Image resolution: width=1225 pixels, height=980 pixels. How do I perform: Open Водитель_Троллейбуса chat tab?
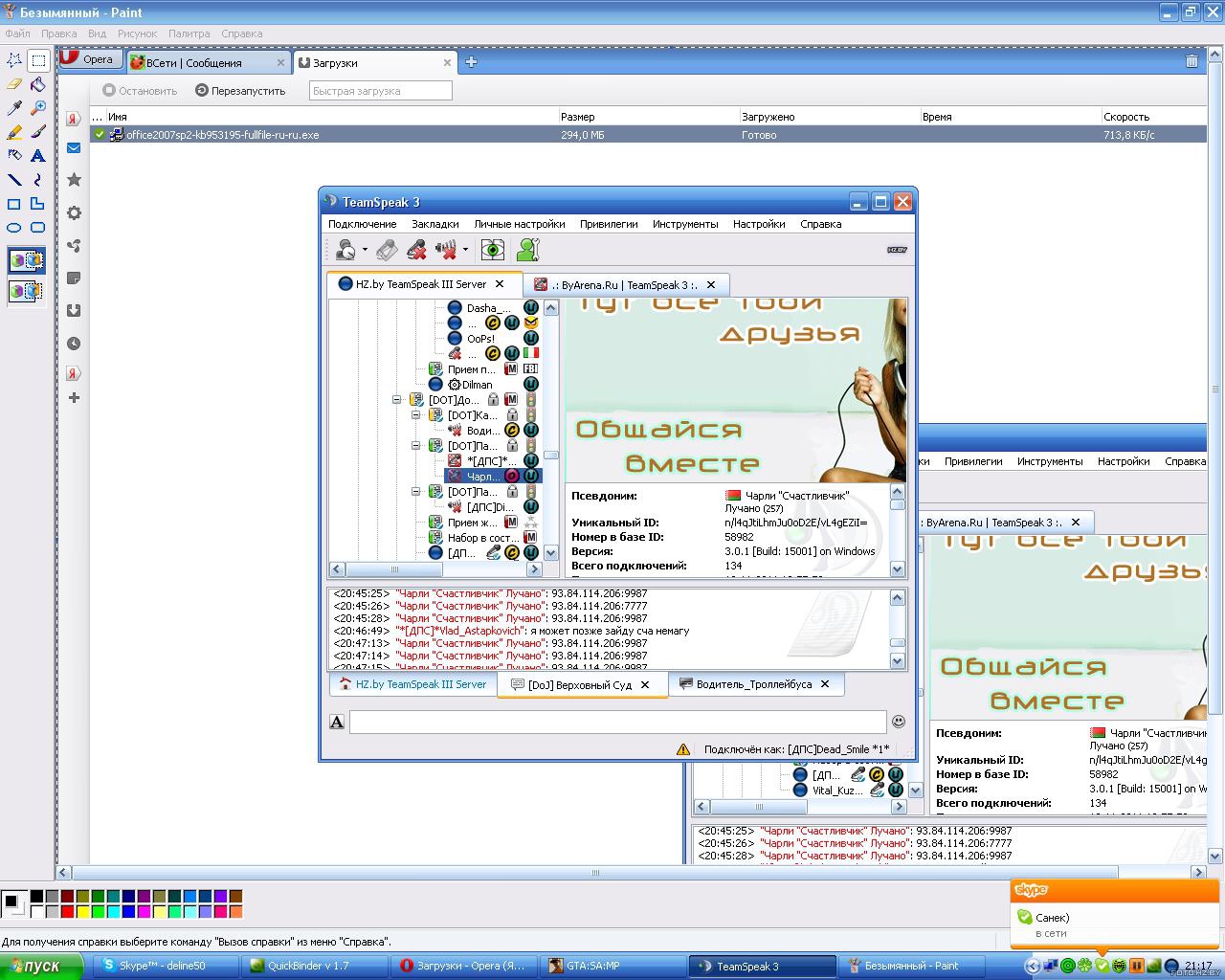pos(754,684)
